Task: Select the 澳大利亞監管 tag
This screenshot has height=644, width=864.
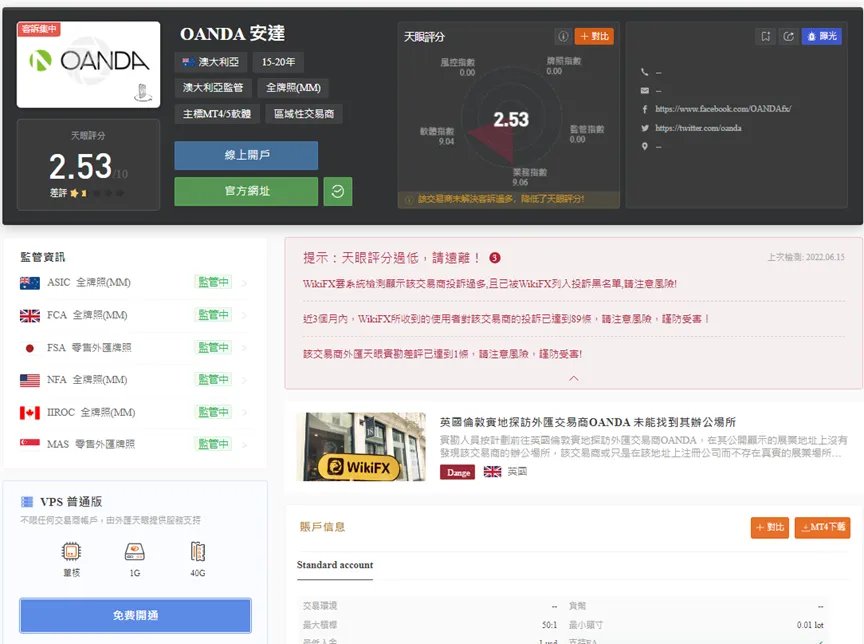Action: click(213, 88)
